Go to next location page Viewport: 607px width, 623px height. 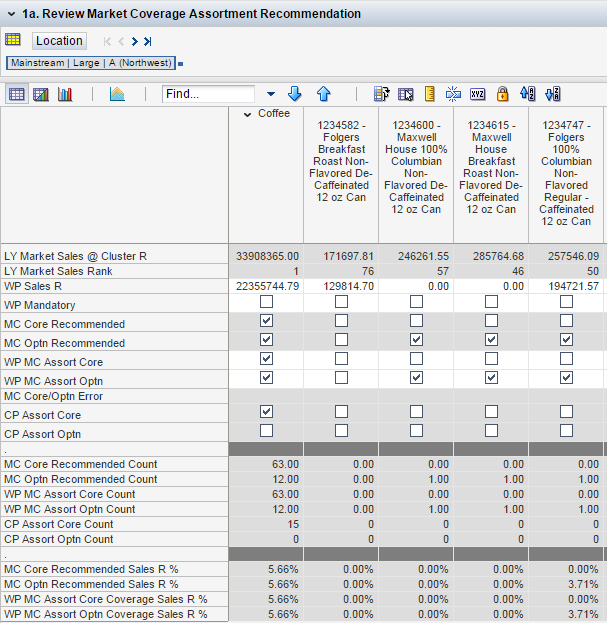coord(135,41)
